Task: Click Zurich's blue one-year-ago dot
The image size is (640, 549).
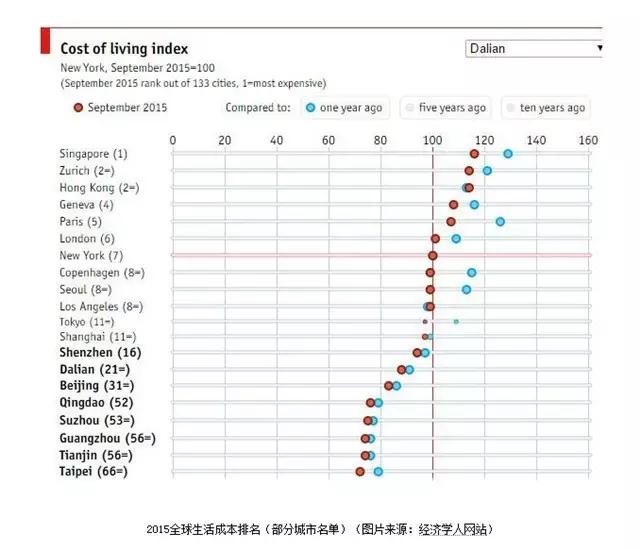Action: pos(487,171)
